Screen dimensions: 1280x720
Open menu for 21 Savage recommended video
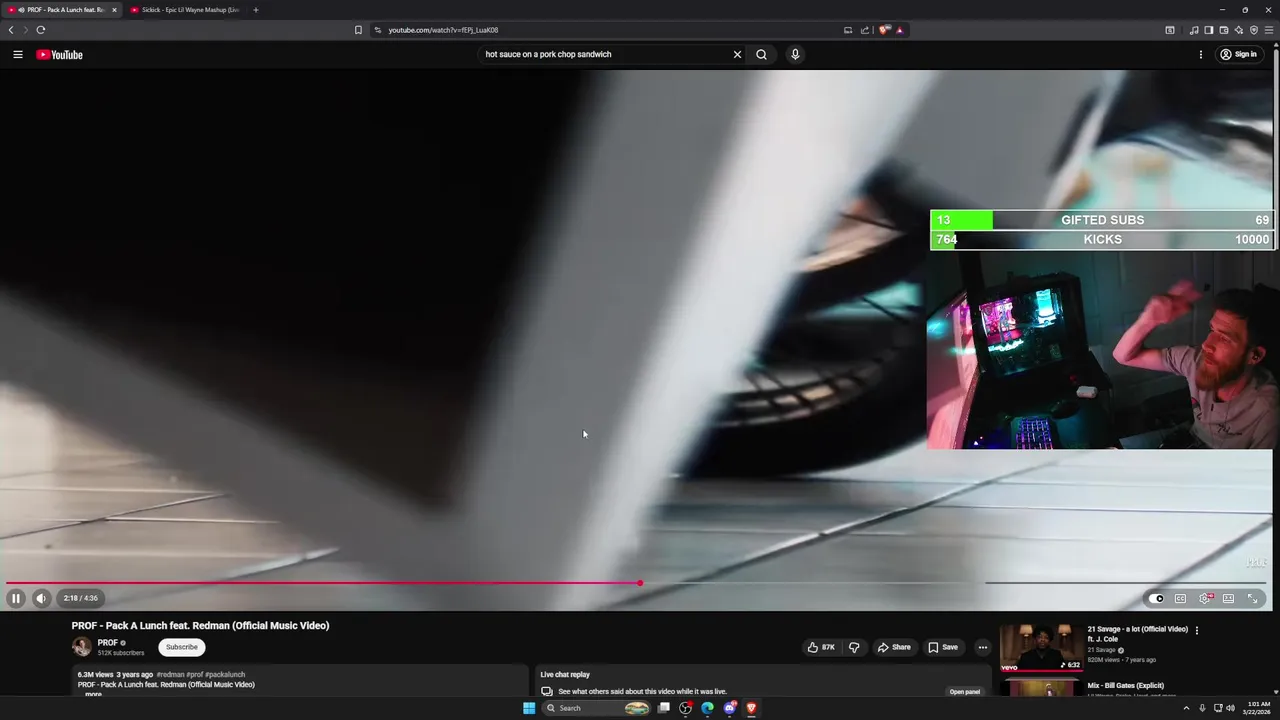1196,630
